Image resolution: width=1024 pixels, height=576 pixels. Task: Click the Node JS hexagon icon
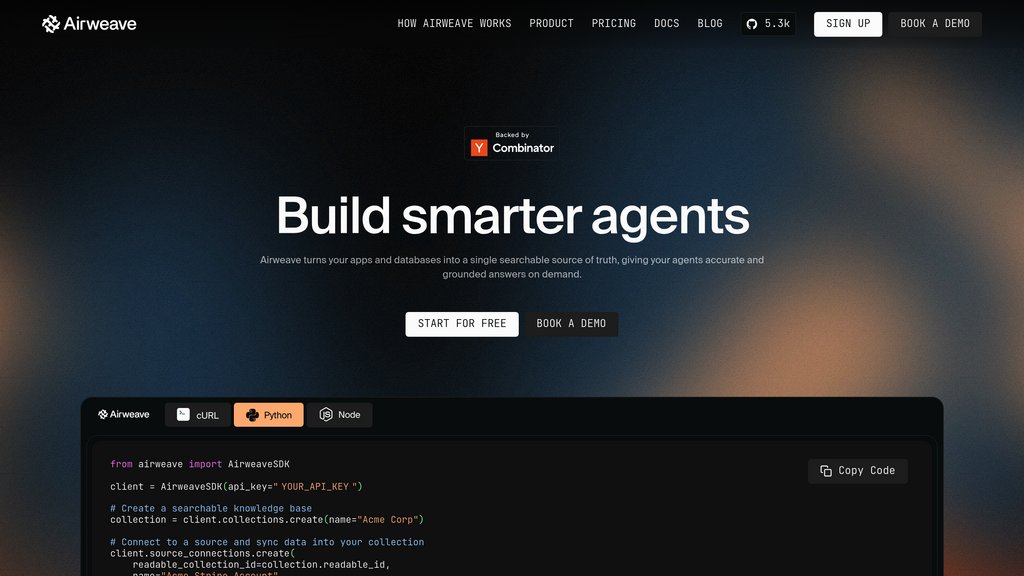[x=326, y=415]
